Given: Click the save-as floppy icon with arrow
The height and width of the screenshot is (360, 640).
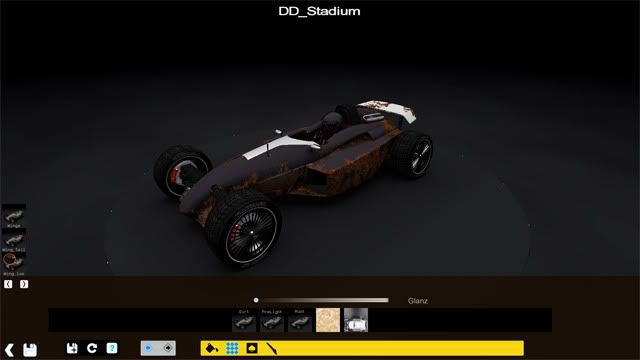Looking at the screenshot, I should (x=72, y=348).
